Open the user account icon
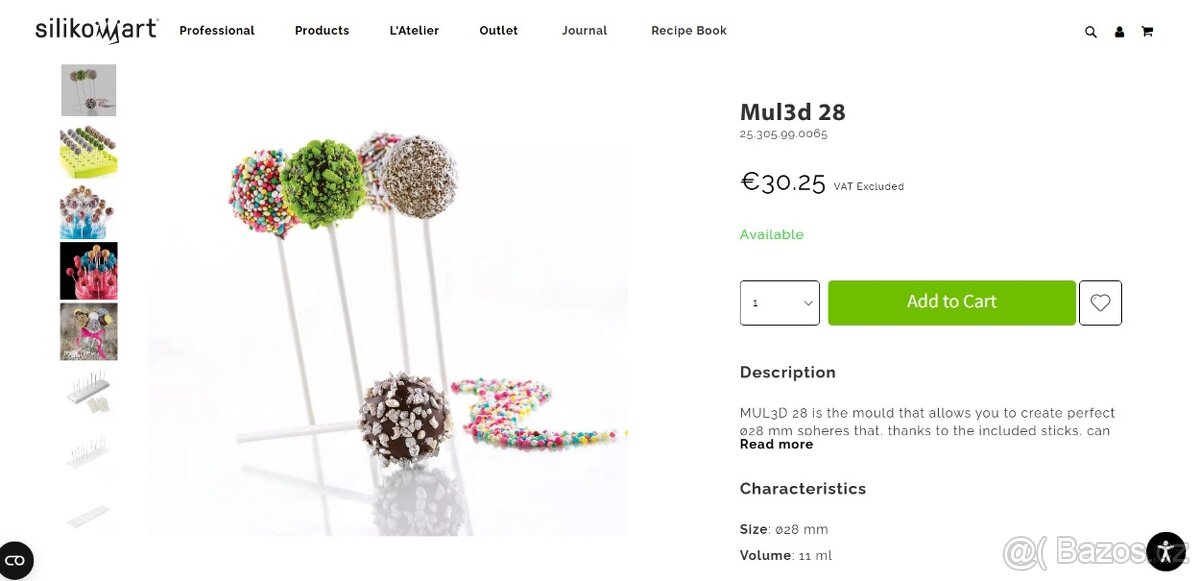Image resolution: width=1200 pixels, height=581 pixels. point(1119,32)
